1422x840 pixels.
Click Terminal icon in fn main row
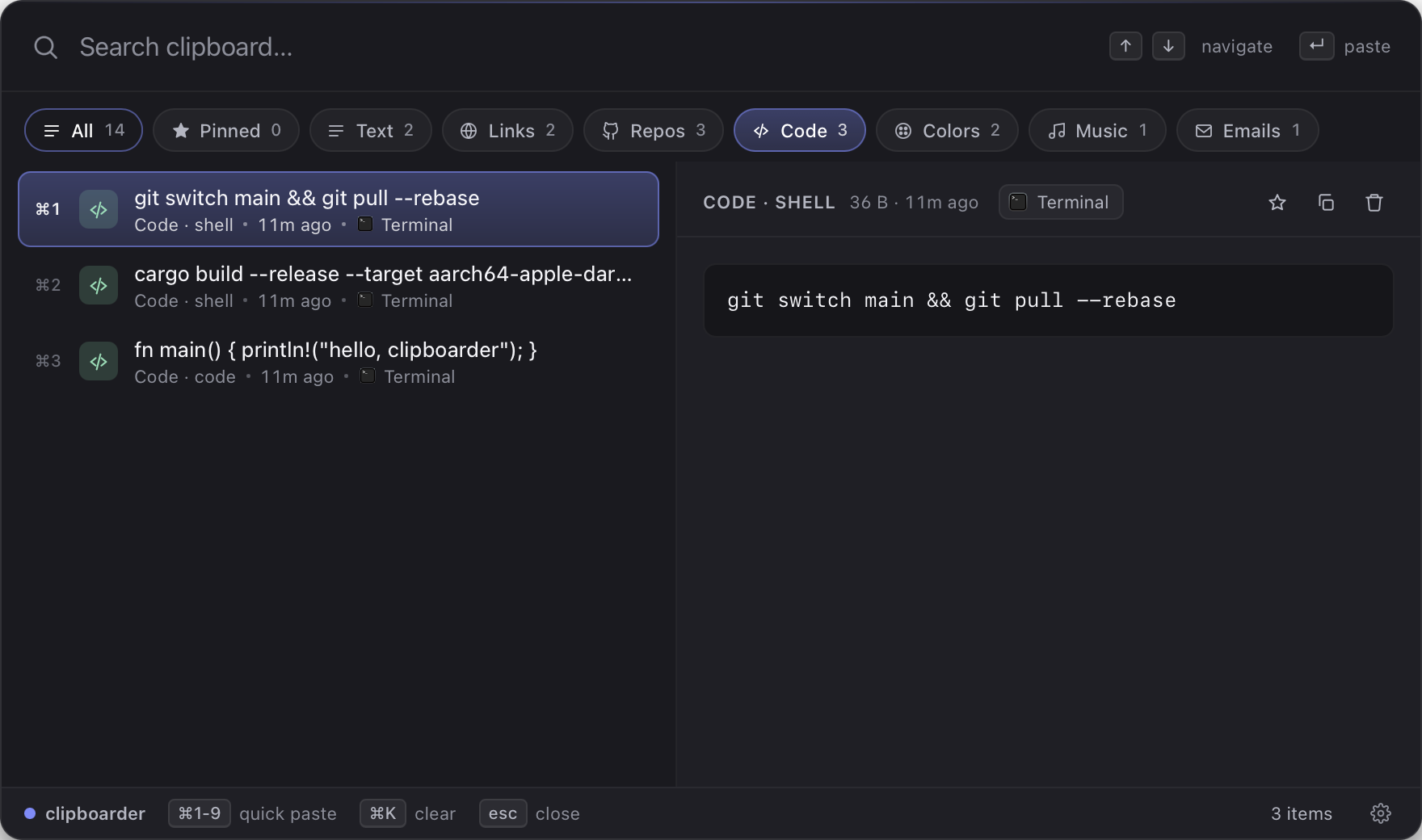(x=368, y=376)
